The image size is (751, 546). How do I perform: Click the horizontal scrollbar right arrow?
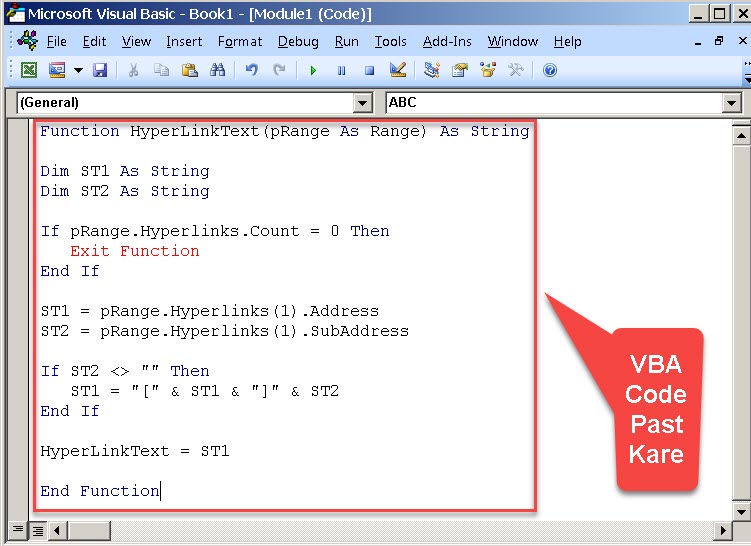pyautogui.click(x=723, y=530)
